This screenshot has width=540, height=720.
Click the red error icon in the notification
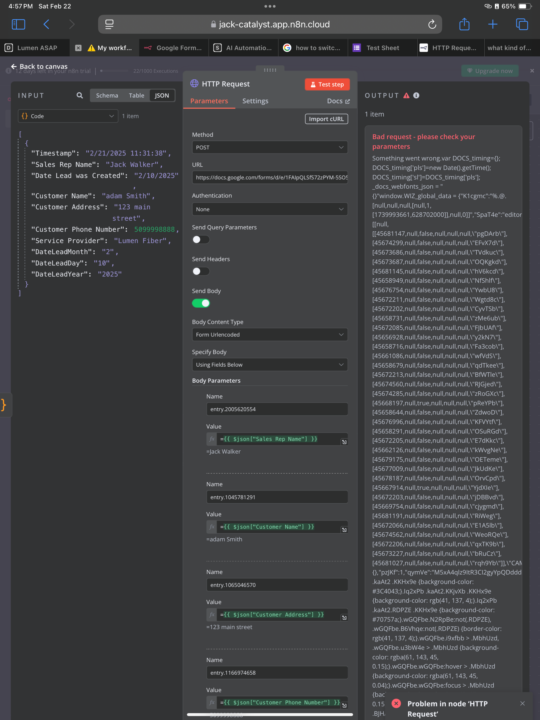(396, 703)
